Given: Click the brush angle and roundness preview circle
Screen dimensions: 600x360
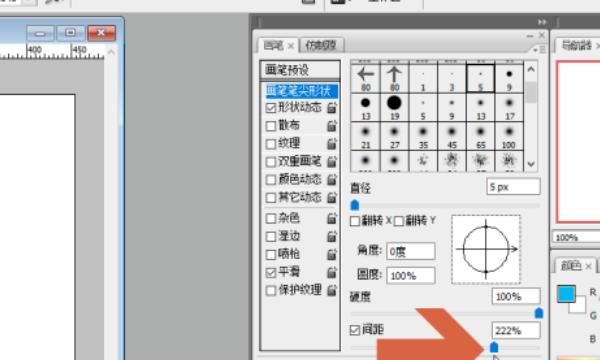Looking at the screenshot, I should tap(486, 249).
